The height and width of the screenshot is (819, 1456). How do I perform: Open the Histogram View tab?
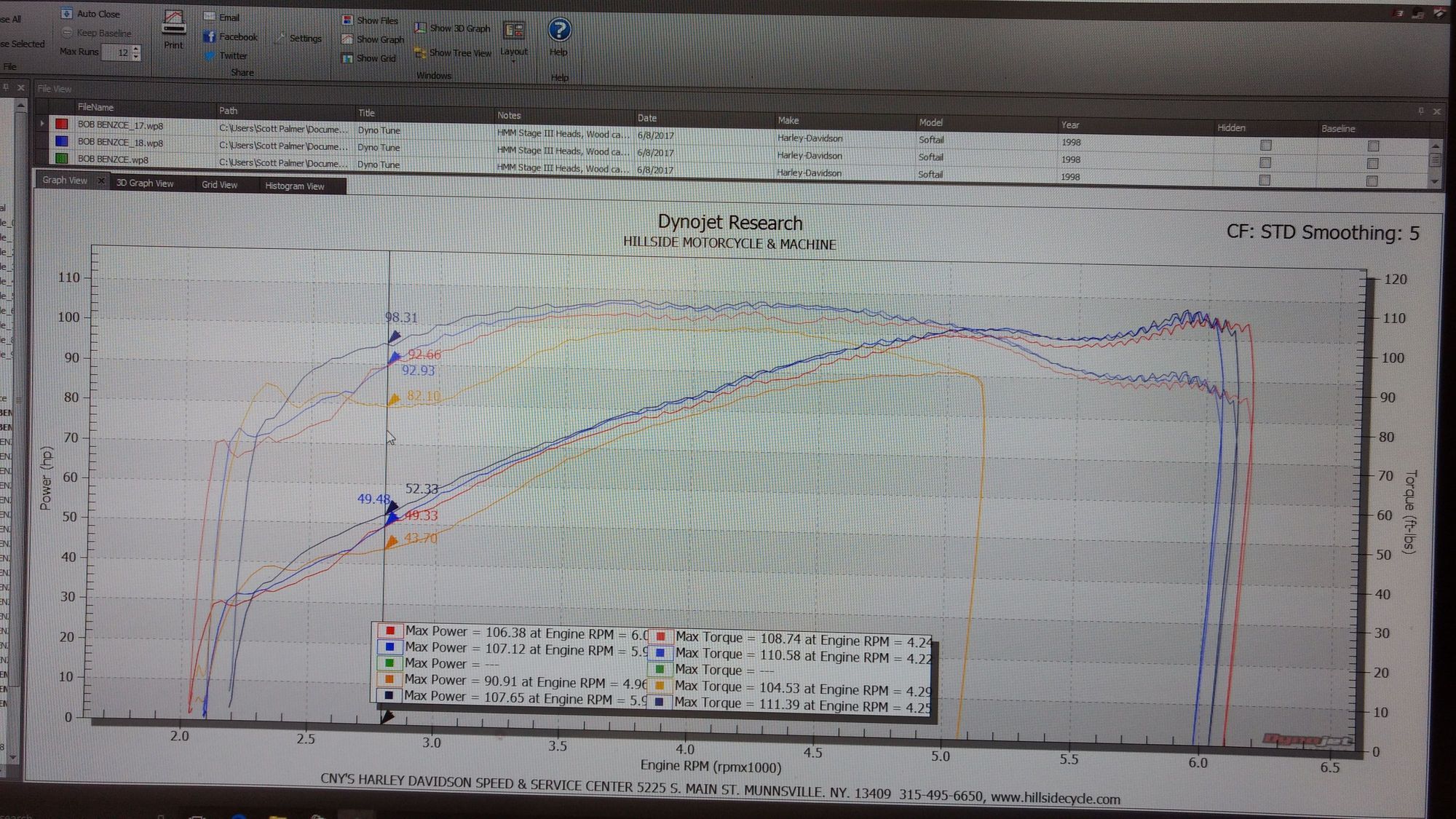(294, 186)
